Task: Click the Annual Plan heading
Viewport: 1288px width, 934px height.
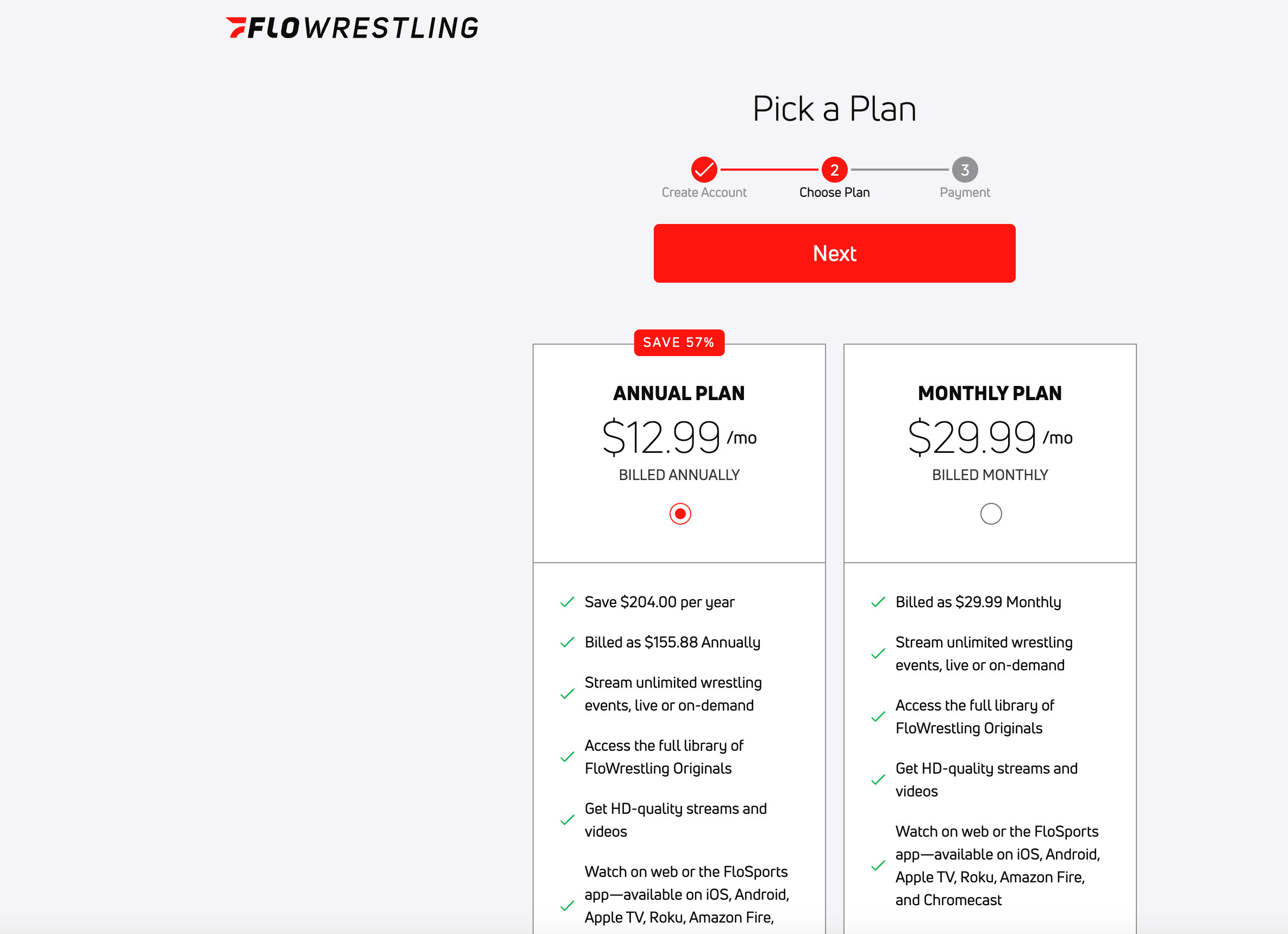Action: point(679,393)
